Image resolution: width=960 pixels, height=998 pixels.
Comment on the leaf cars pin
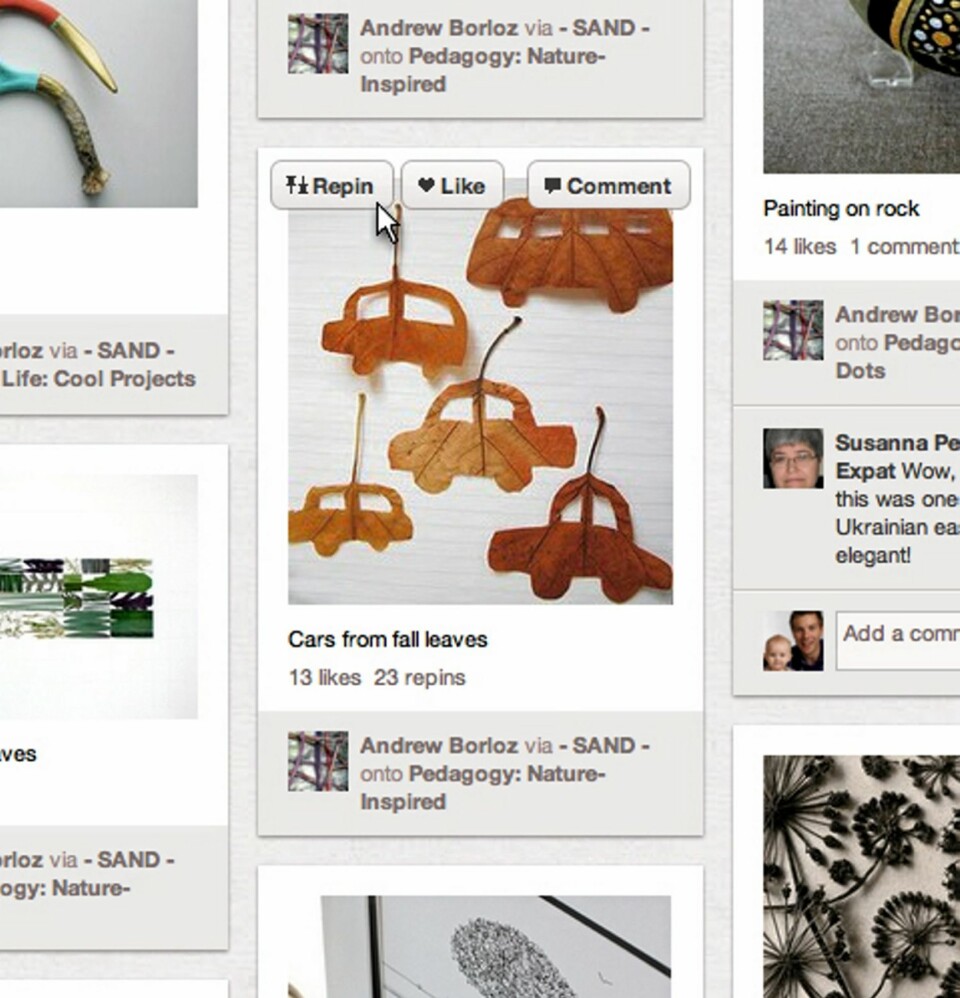point(608,185)
